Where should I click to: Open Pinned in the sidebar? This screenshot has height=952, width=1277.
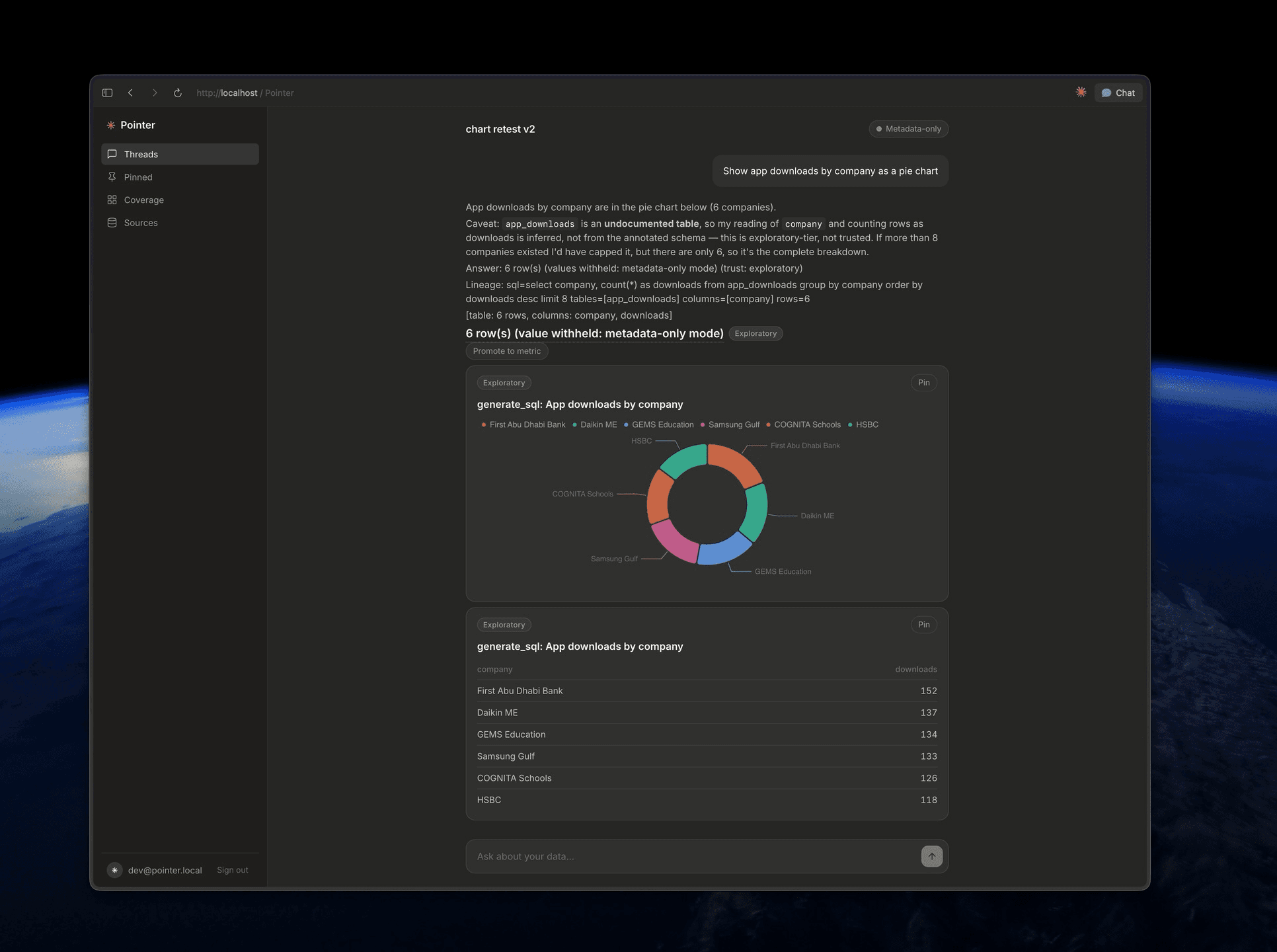pyautogui.click(x=180, y=177)
